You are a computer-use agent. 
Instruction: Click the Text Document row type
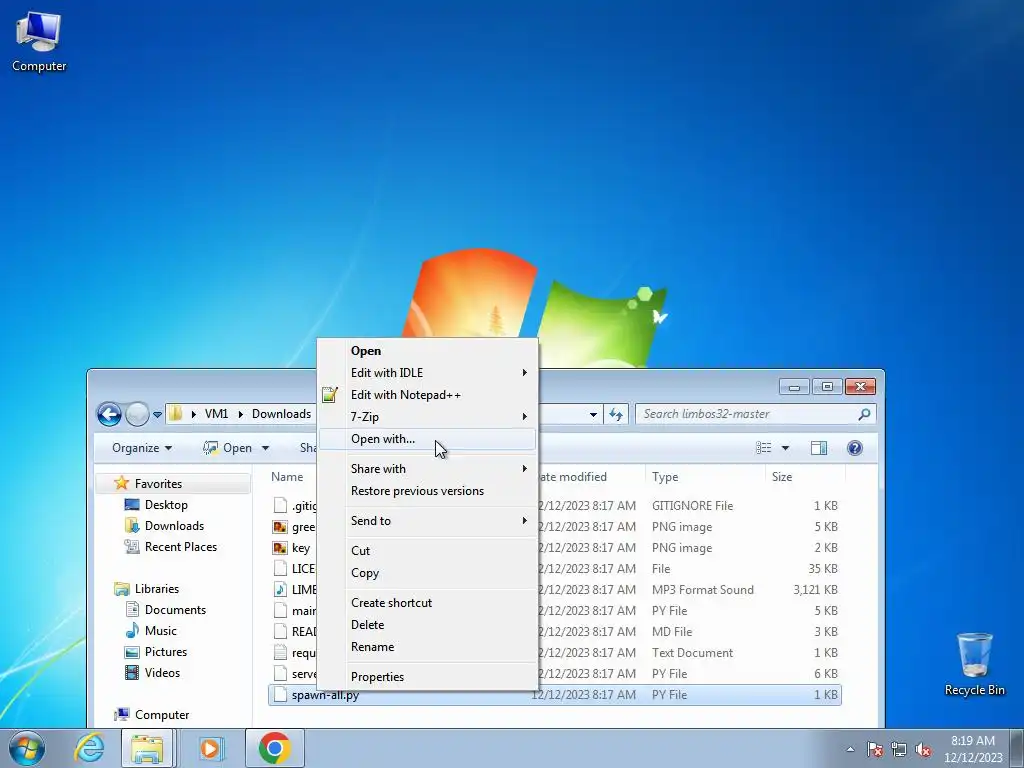click(x=692, y=652)
